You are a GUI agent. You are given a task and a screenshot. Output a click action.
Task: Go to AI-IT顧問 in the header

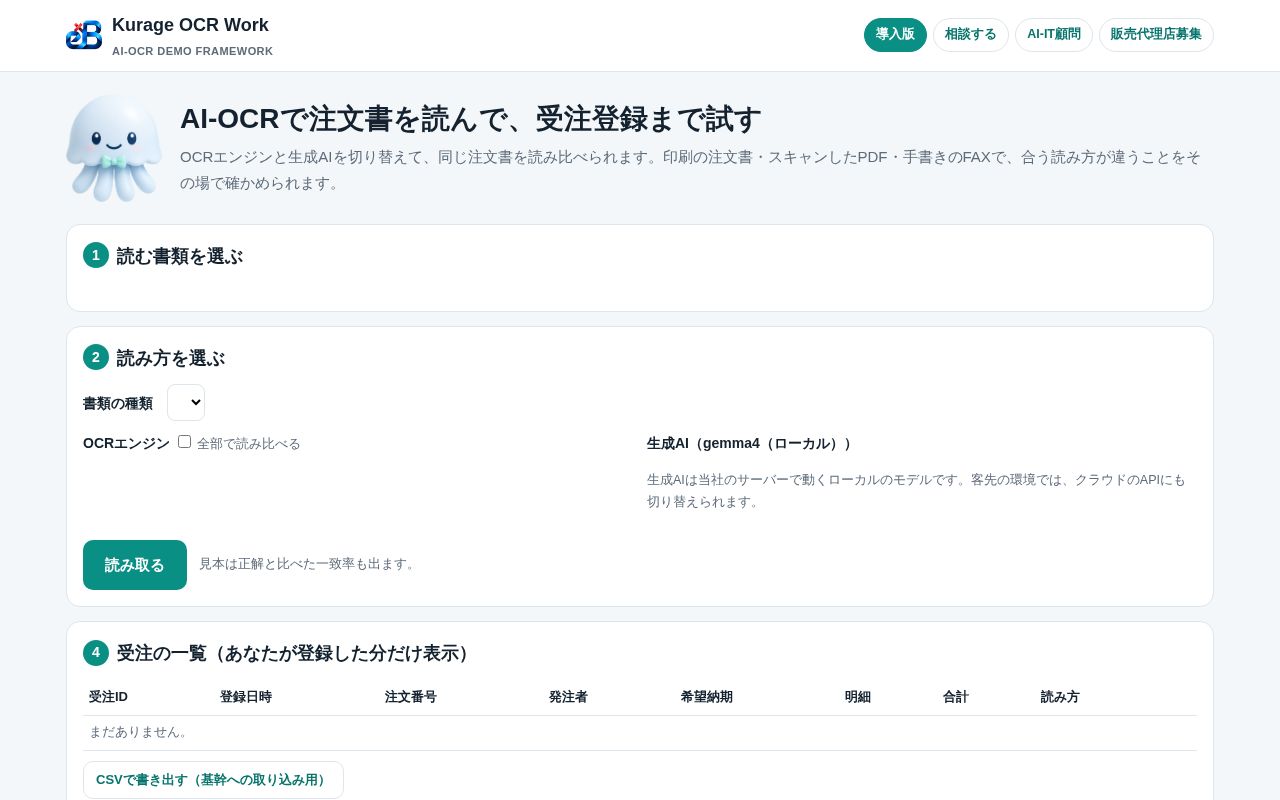click(x=1054, y=35)
